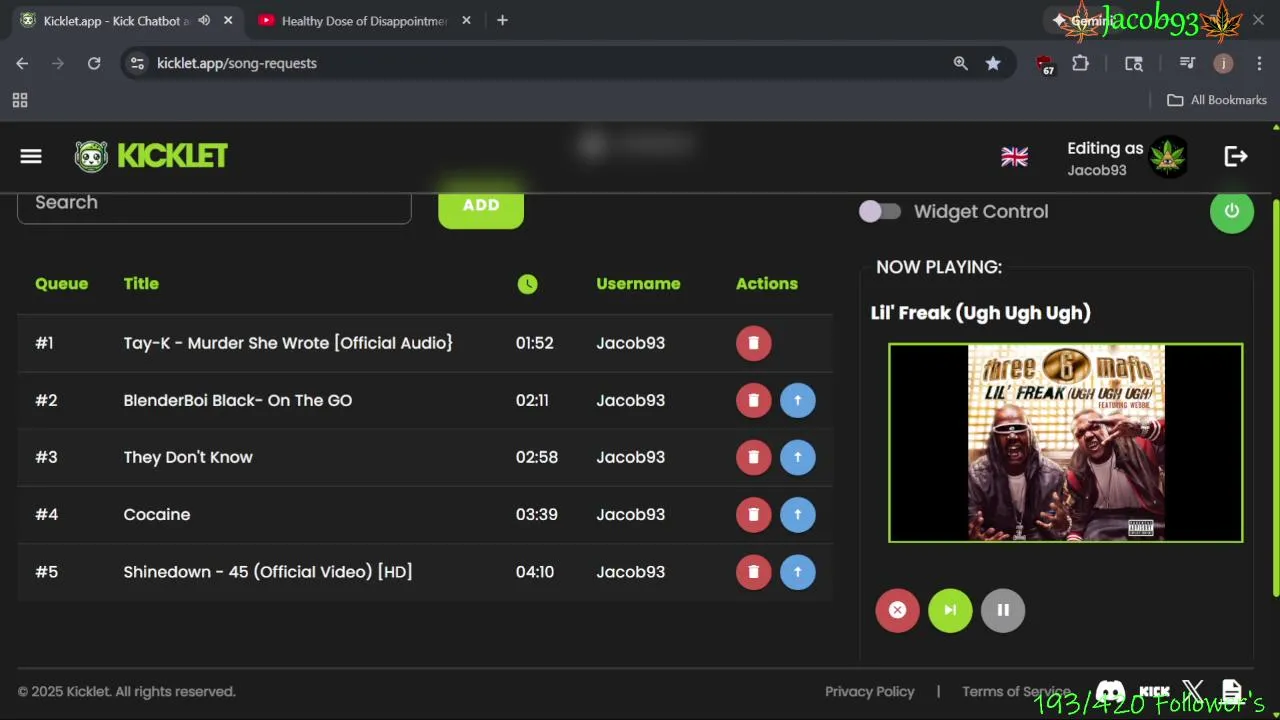Screen dimensions: 1280x720
Task: Click the 04:10 duration value
Action: (x=535, y=572)
